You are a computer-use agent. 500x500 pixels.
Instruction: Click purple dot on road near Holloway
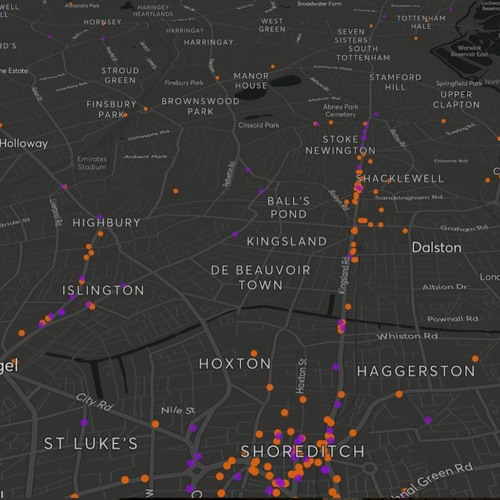(64, 187)
